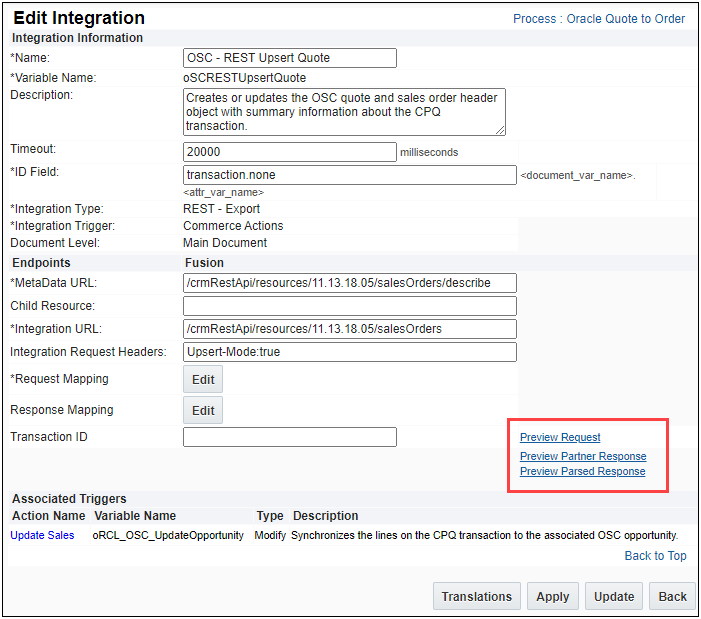Open the Request Mapping Edit button
This screenshot has width=701, height=619.
203,379
